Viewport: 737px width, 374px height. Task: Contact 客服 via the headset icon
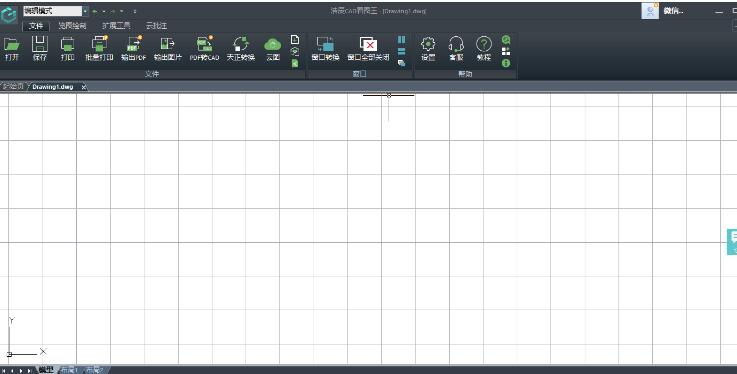pos(456,49)
